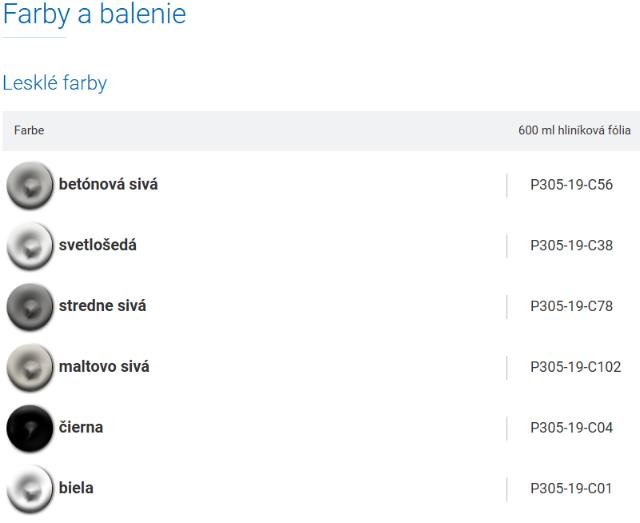This screenshot has width=640, height=523.
Task: Select product code P305-19-C78
Action: coord(571,306)
